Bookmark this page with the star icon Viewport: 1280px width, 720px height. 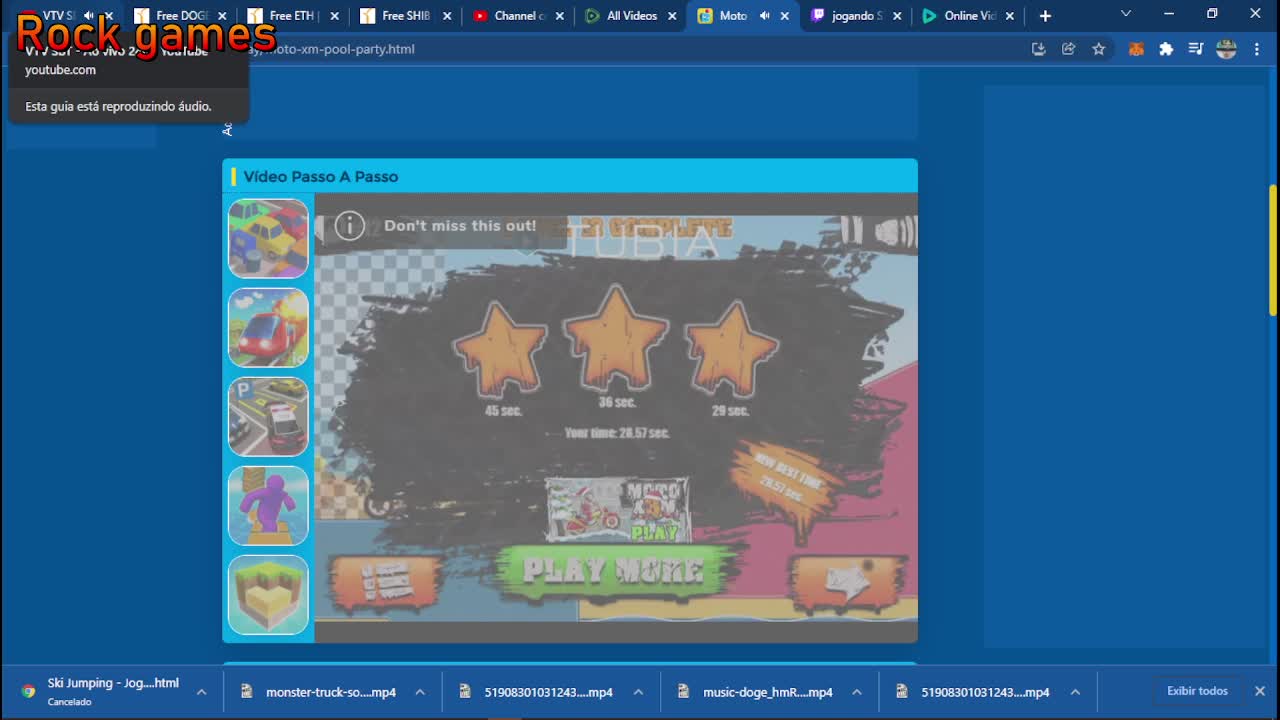(1099, 49)
